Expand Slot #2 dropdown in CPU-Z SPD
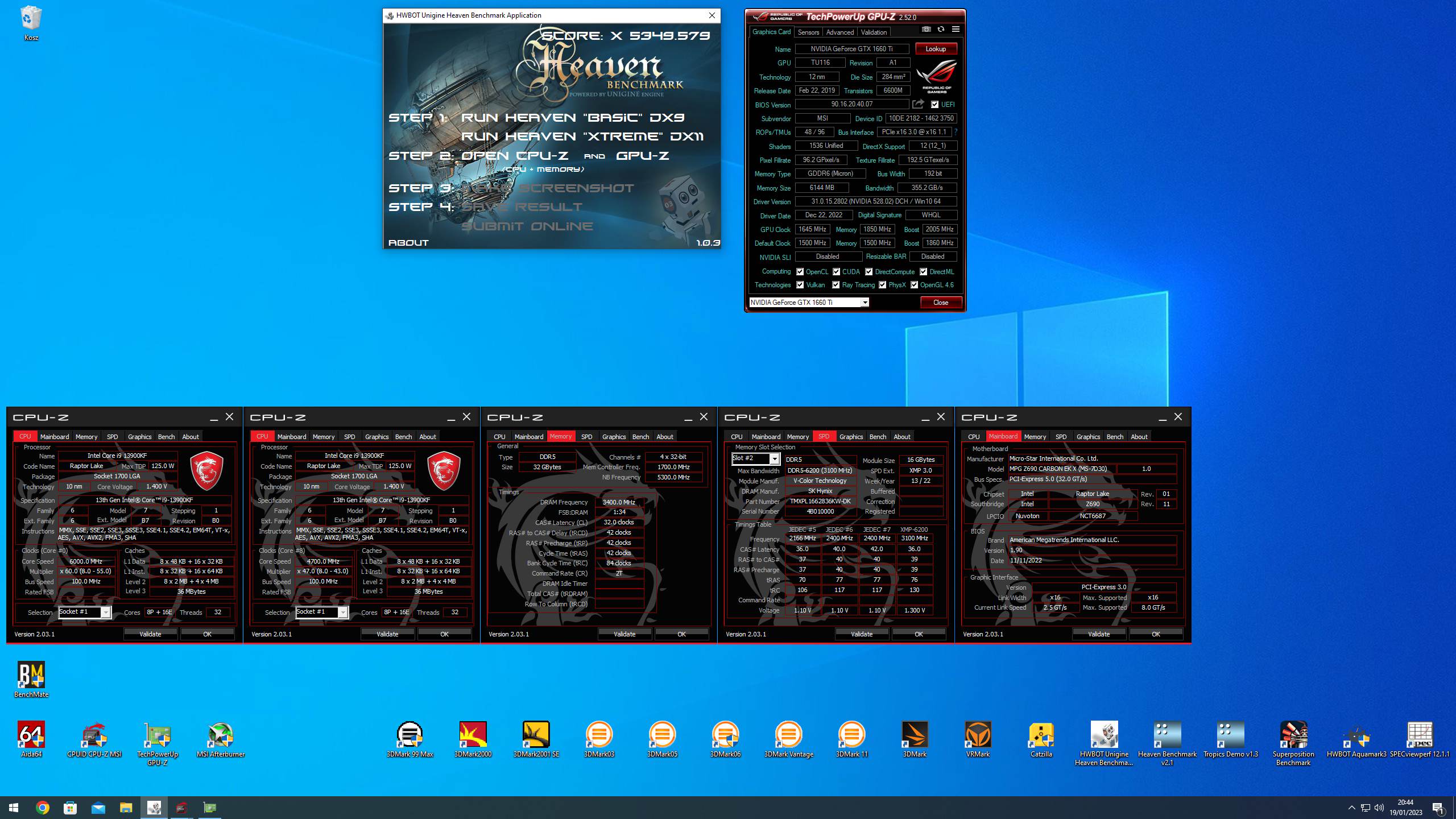 click(x=774, y=459)
